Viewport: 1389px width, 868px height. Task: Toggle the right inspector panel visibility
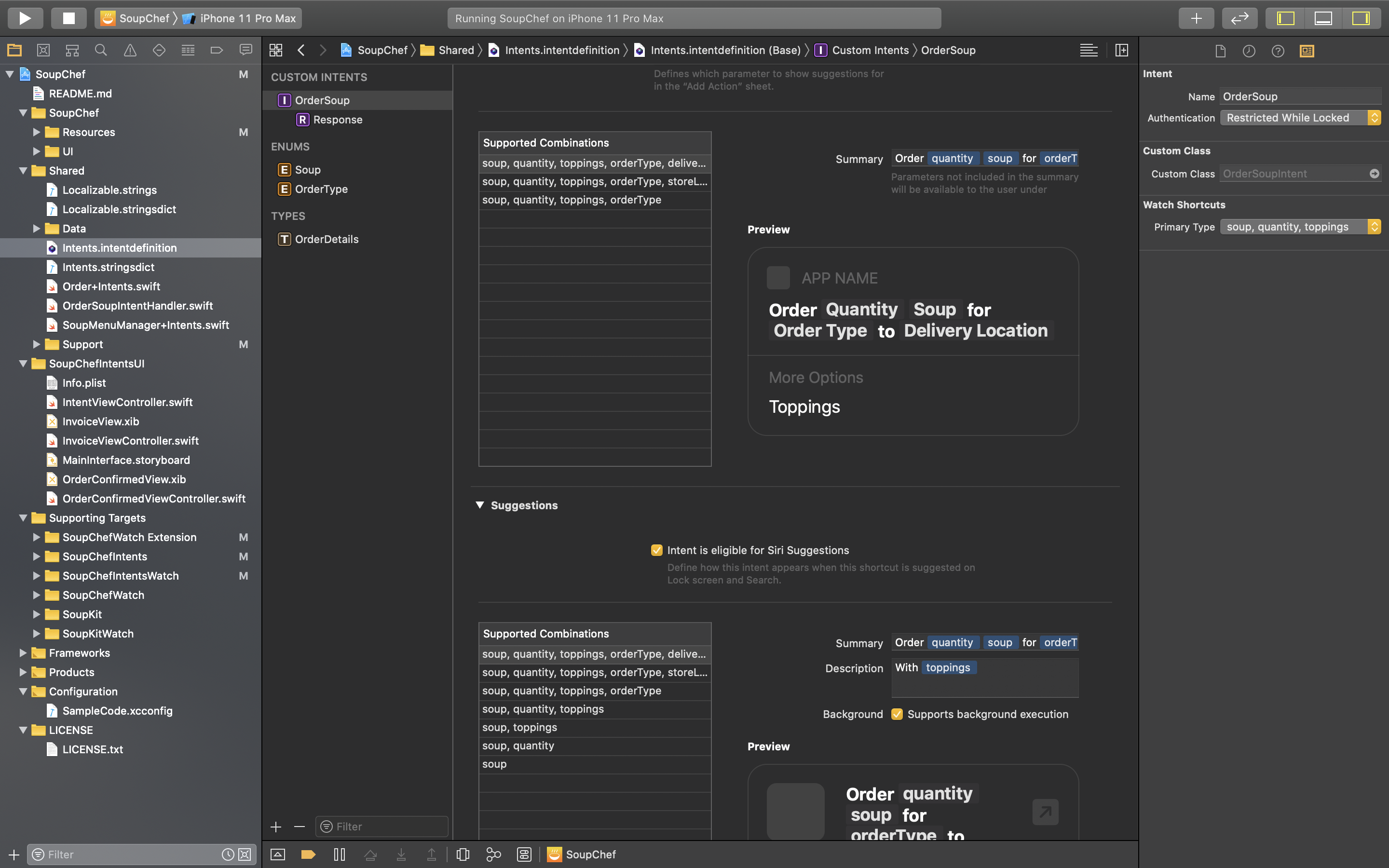[x=1360, y=18]
